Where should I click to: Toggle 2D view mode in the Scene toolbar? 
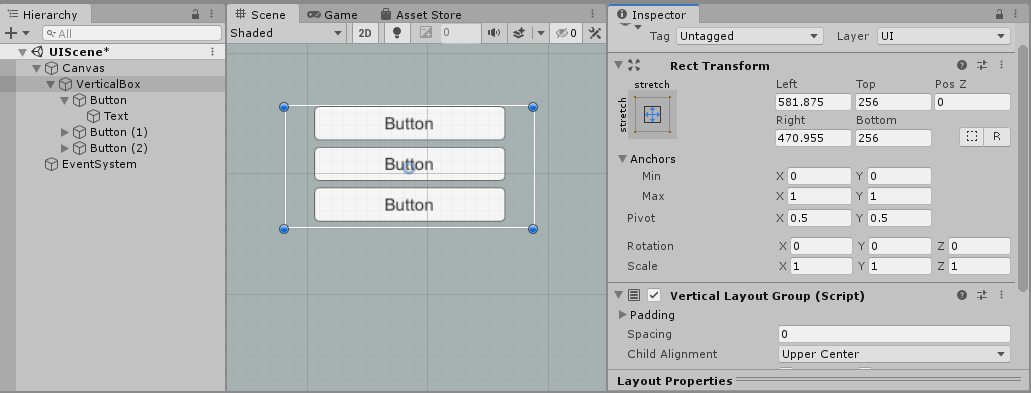(365, 33)
